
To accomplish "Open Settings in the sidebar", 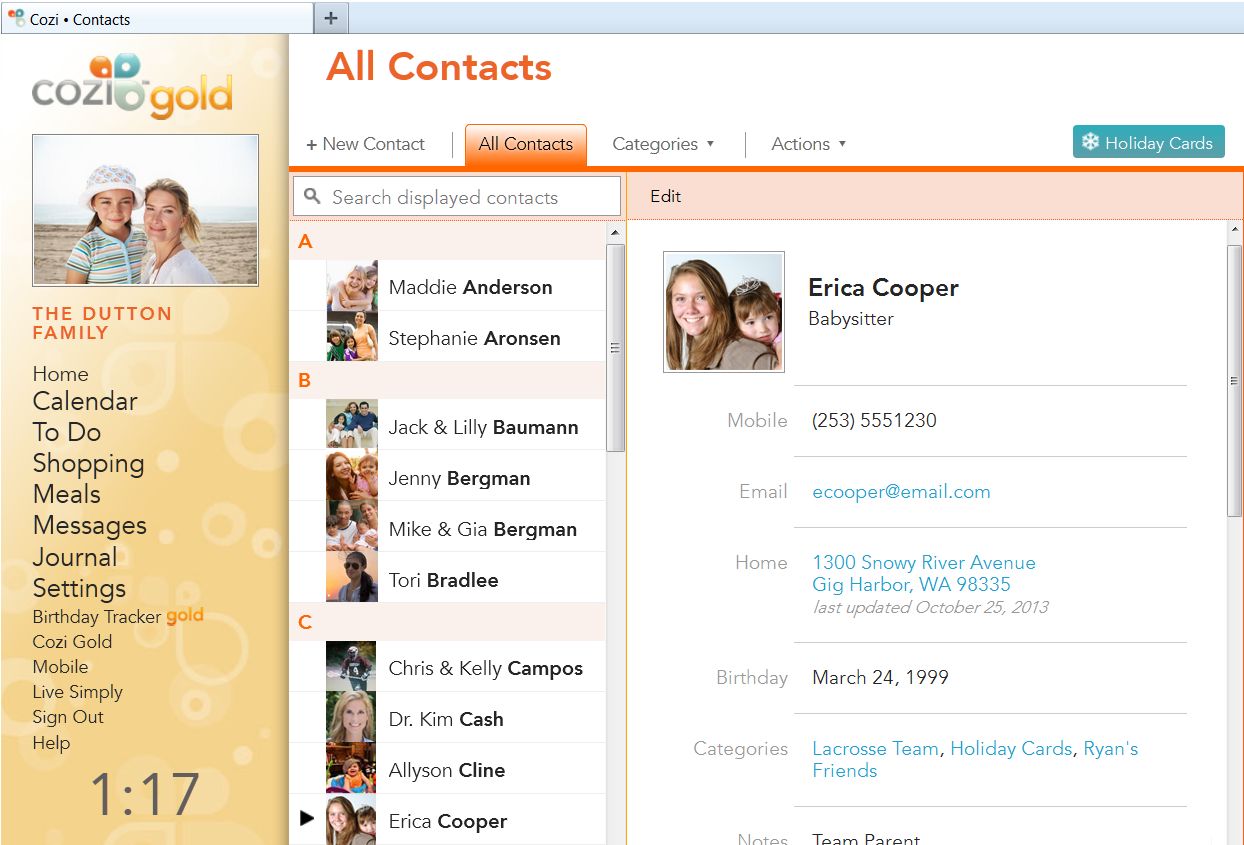I will click(x=79, y=588).
